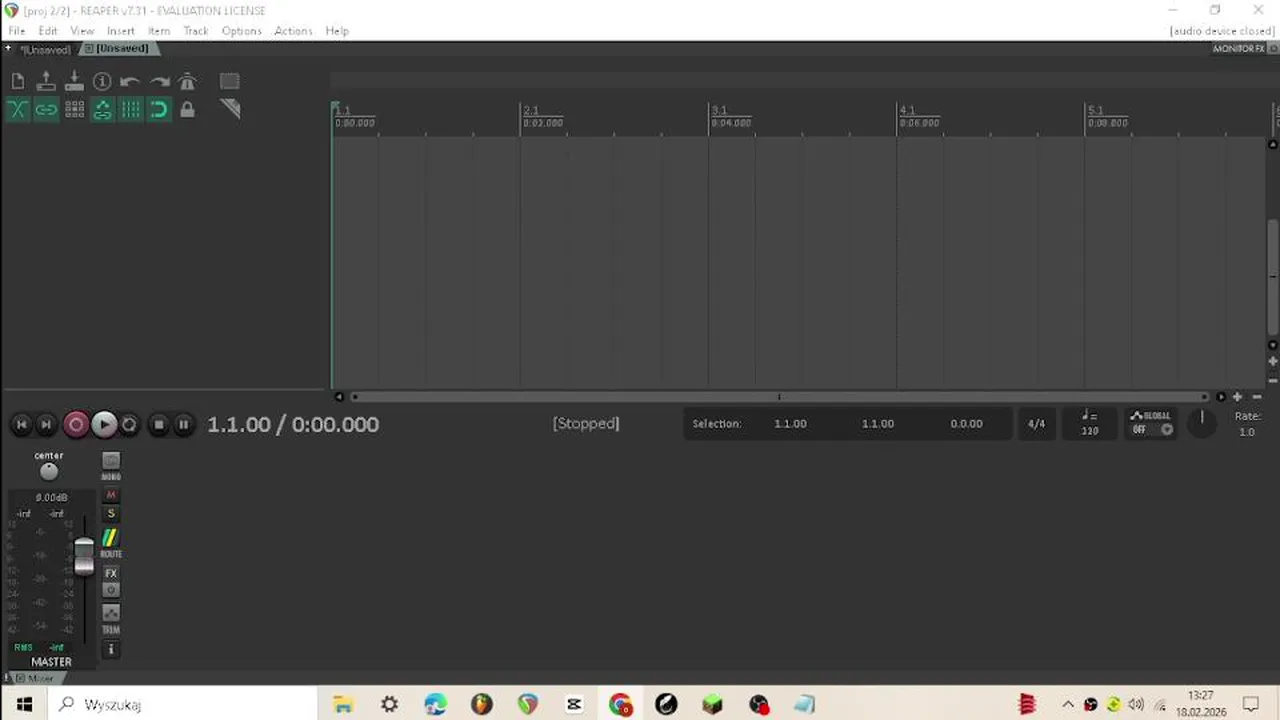Open the Global automation override dropdown
The width and height of the screenshot is (1280, 720).
(1151, 423)
